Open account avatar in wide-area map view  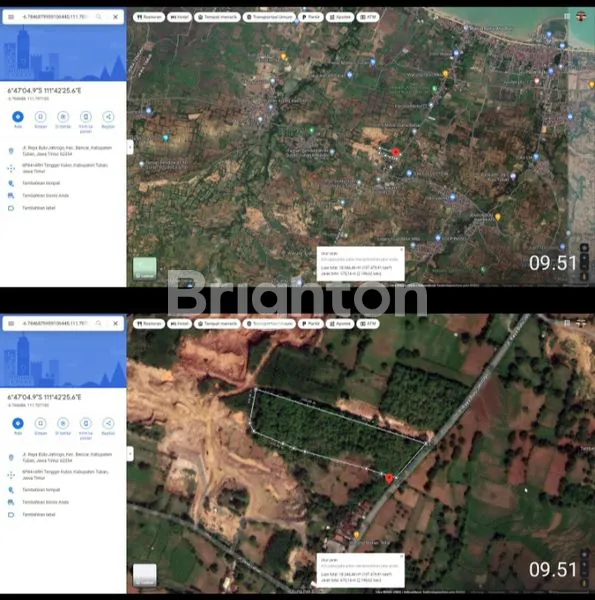[581, 16]
